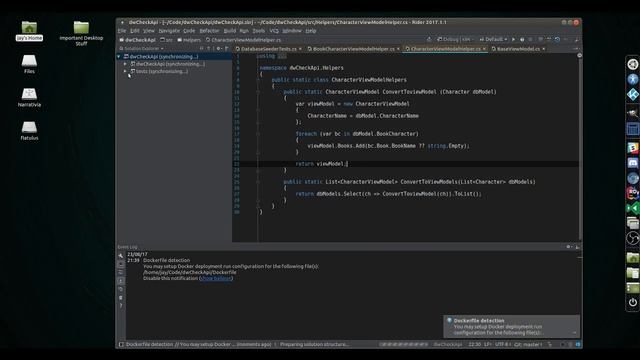This screenshot has width=640, height=360.
Task: Open Important Desktop Stuff folder
Action: coord(81,33)
